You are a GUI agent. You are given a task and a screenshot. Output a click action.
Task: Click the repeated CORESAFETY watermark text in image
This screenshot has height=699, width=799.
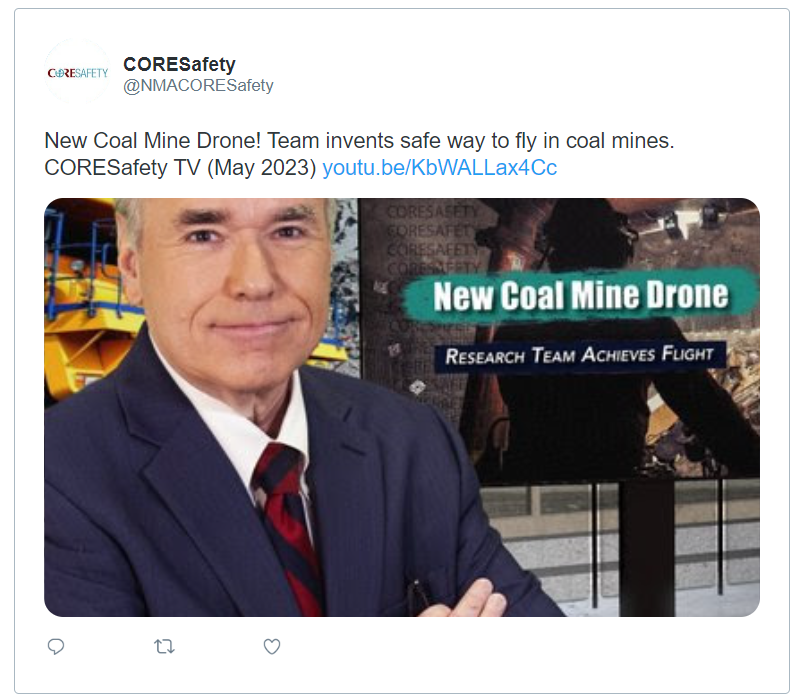coord(433,239)
